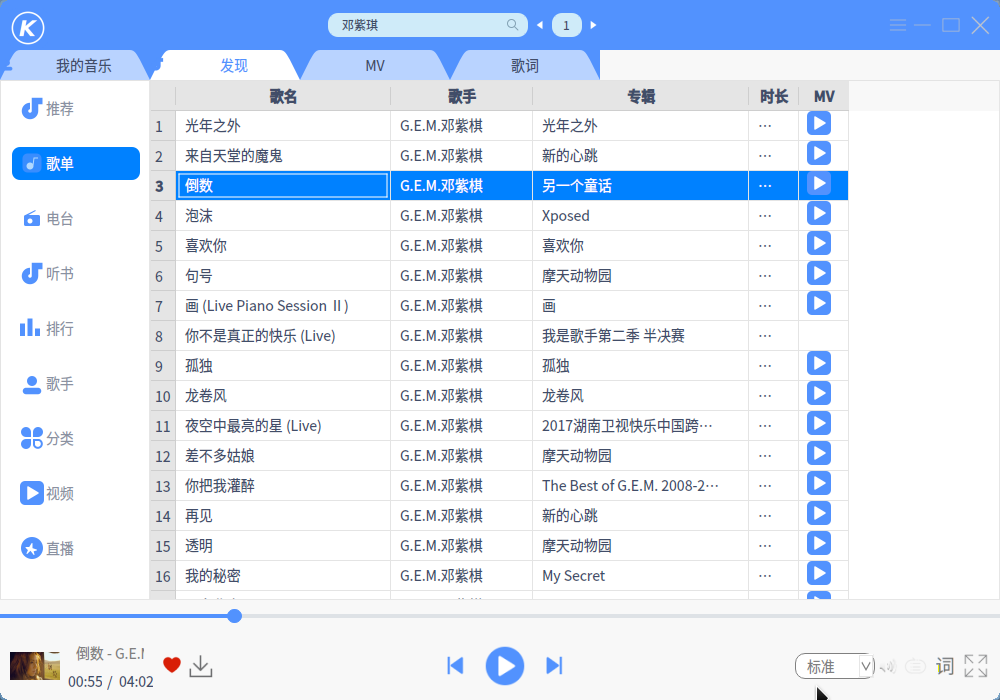Skip to next track
This screenshot has height=700, width=1000.
[x=554, y=666]
